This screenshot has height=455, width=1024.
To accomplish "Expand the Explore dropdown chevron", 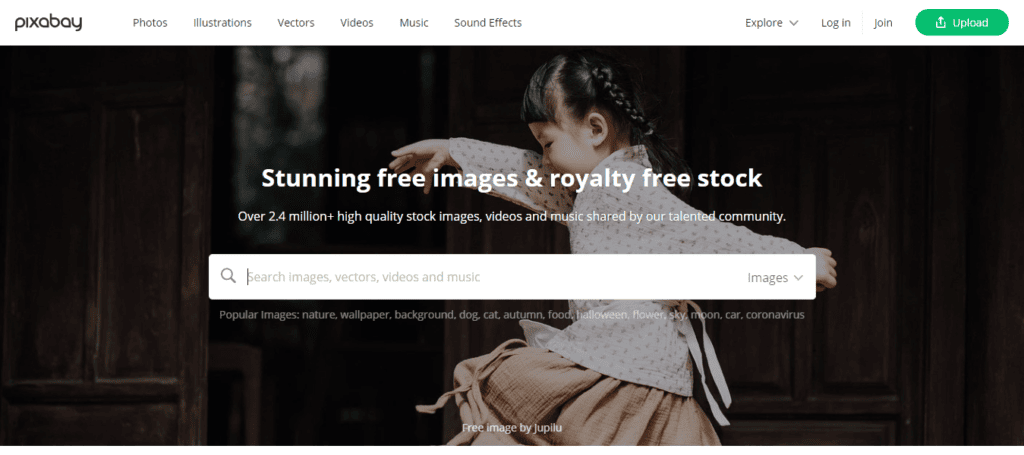I will 793,23.
